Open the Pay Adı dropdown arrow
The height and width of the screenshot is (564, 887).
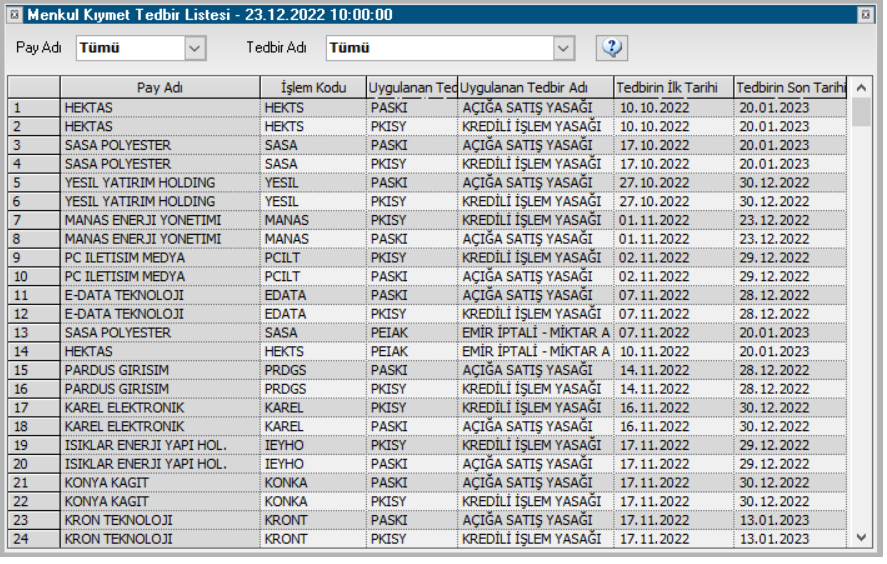[x=195, y=48]
